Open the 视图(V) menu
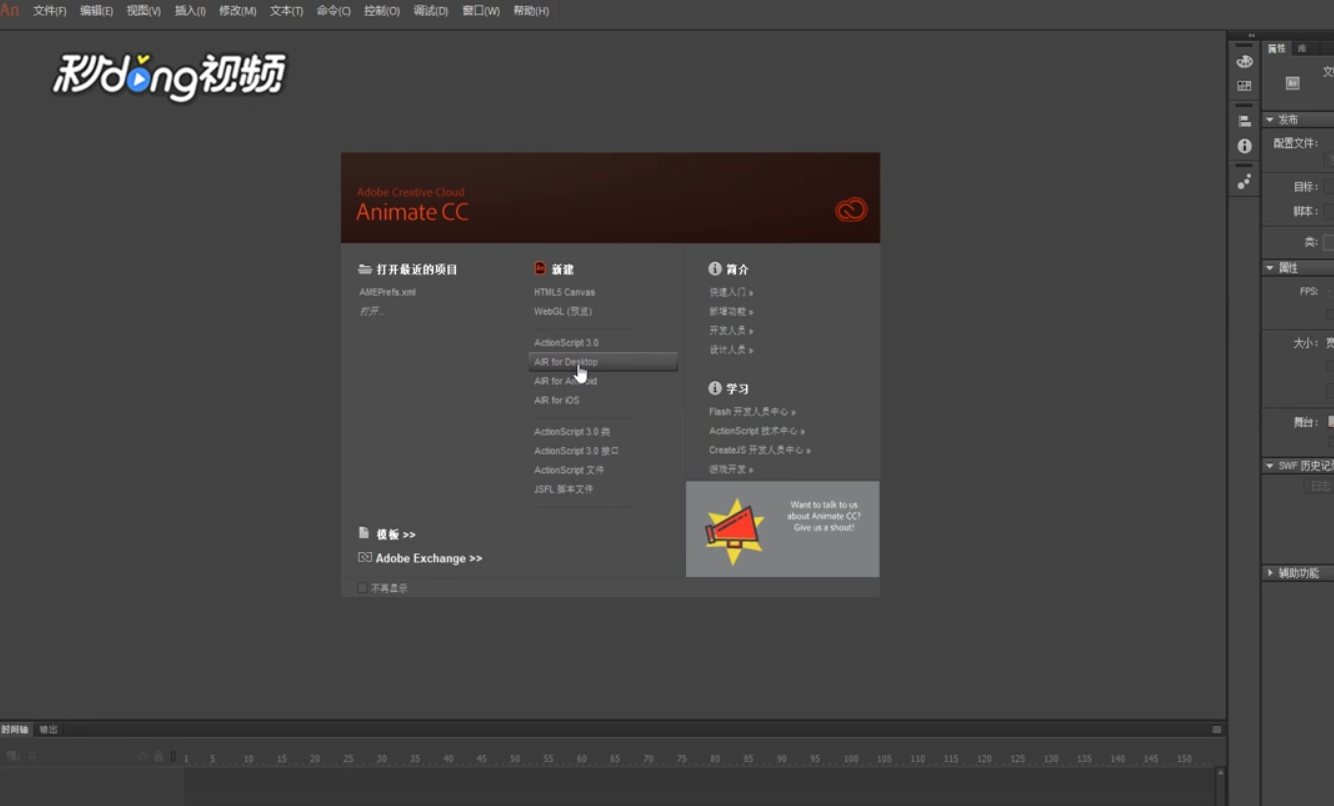1334x806 pixels. 144,11
